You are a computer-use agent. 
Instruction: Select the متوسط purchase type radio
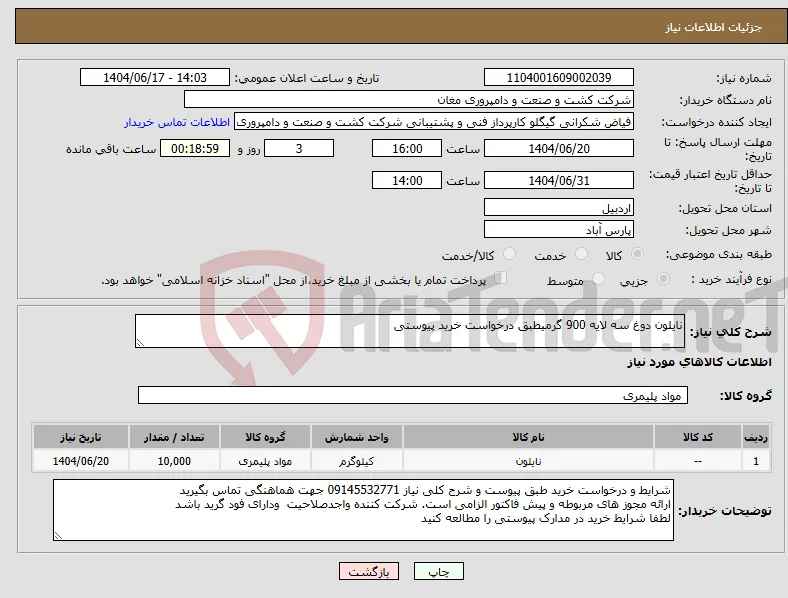click(x=598, y=279)
